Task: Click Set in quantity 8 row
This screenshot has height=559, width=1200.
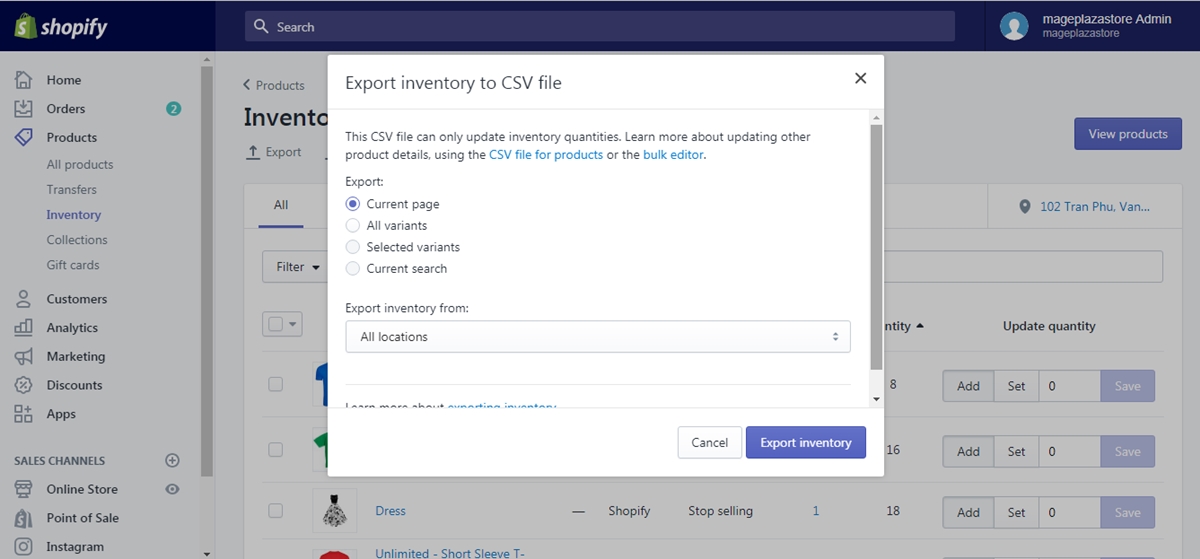Action: pyautogui.click(x=1016, y=386)
